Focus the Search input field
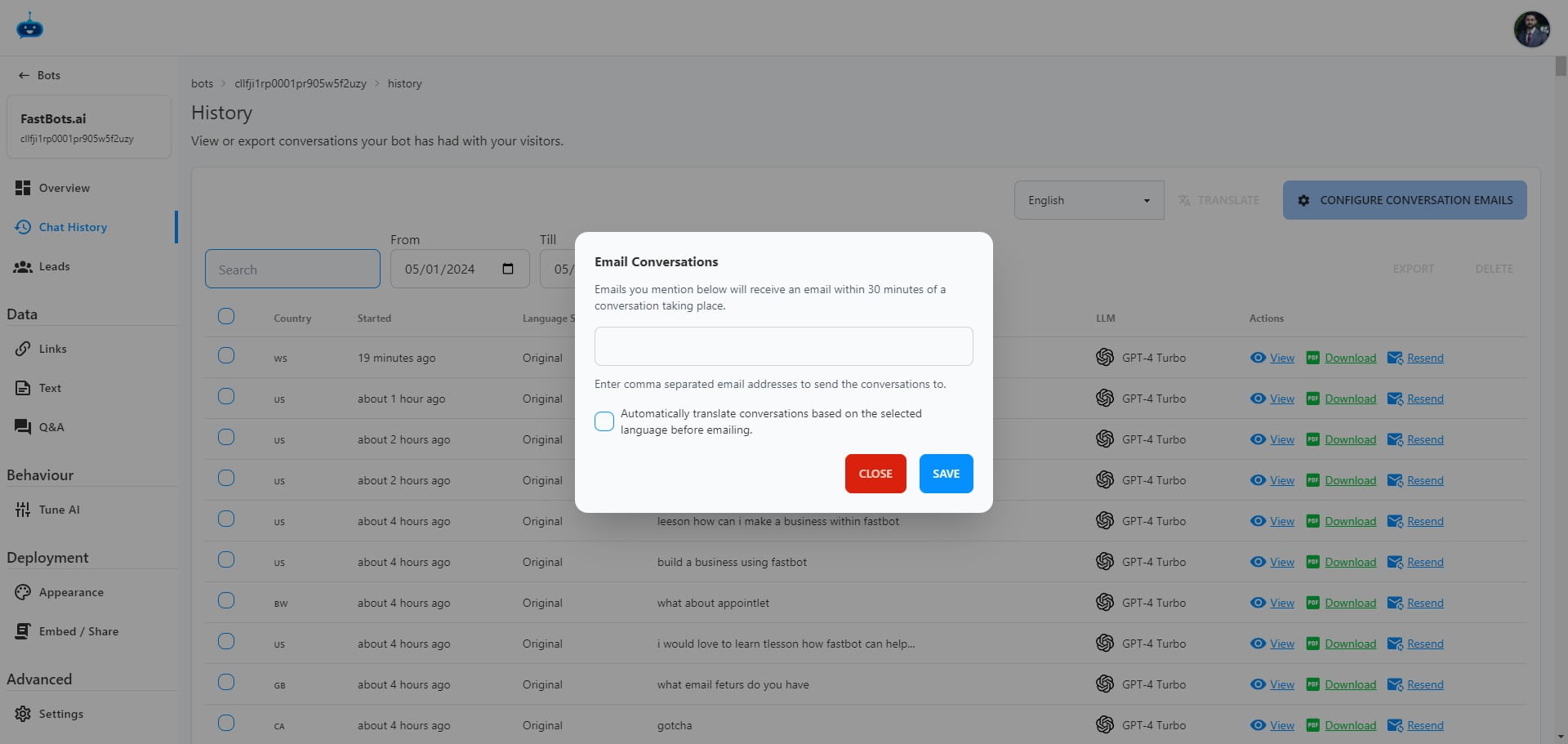The image size is (1568, 744). [x=292, y=269]
